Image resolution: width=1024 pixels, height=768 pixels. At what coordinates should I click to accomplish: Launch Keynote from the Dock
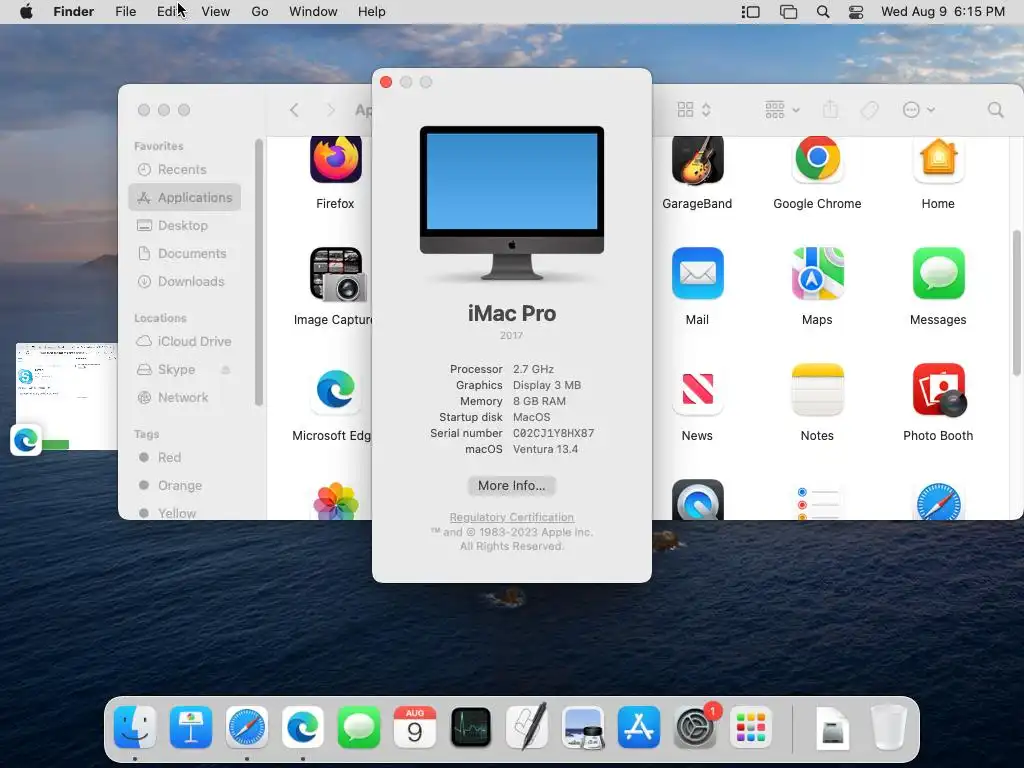pyautogui.click(x=191, y=727)
